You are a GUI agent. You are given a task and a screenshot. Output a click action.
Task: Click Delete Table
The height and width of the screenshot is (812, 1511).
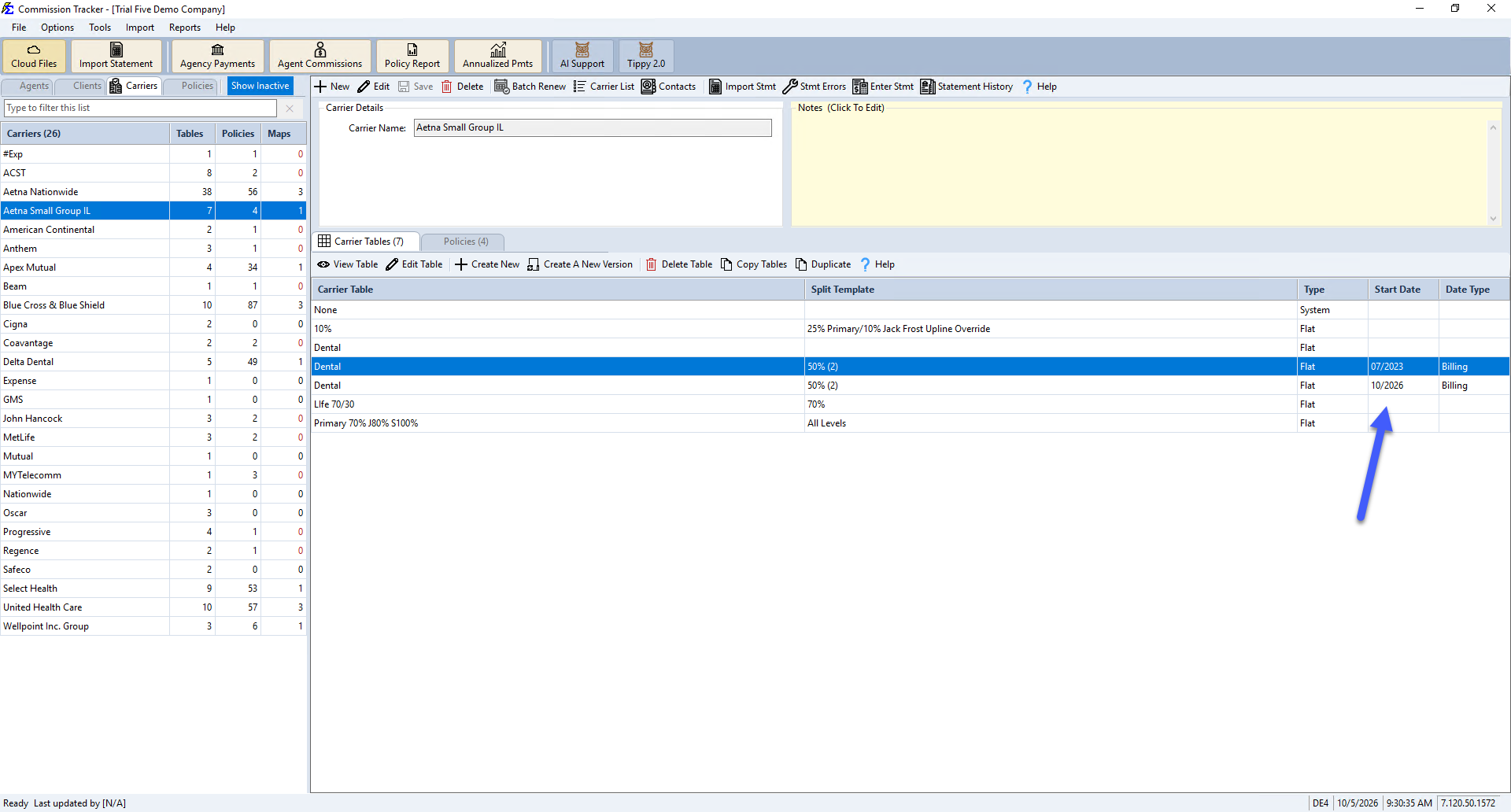679,264
